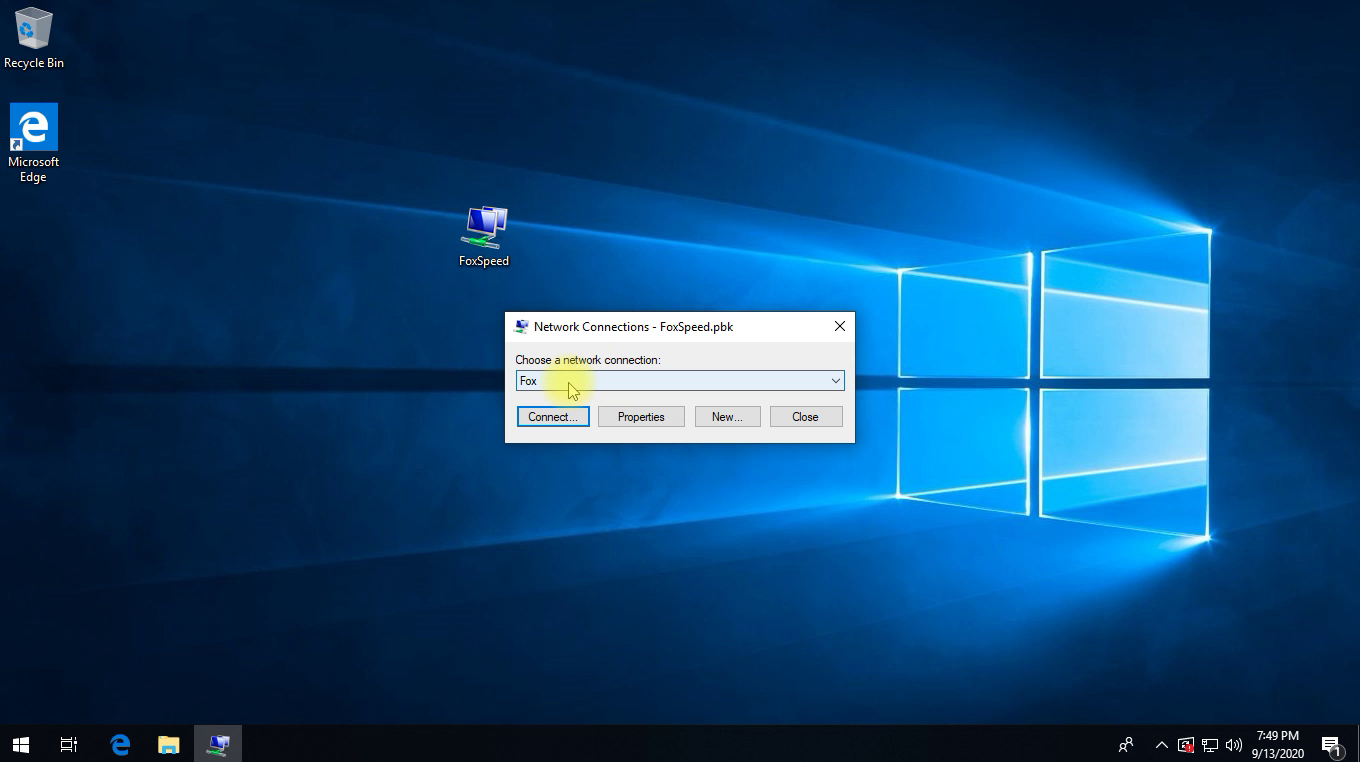Open the Recycle Bin desktop icon
Image resolution: width=1360 pixels, height=762 pixels.
tap(33, 38)
